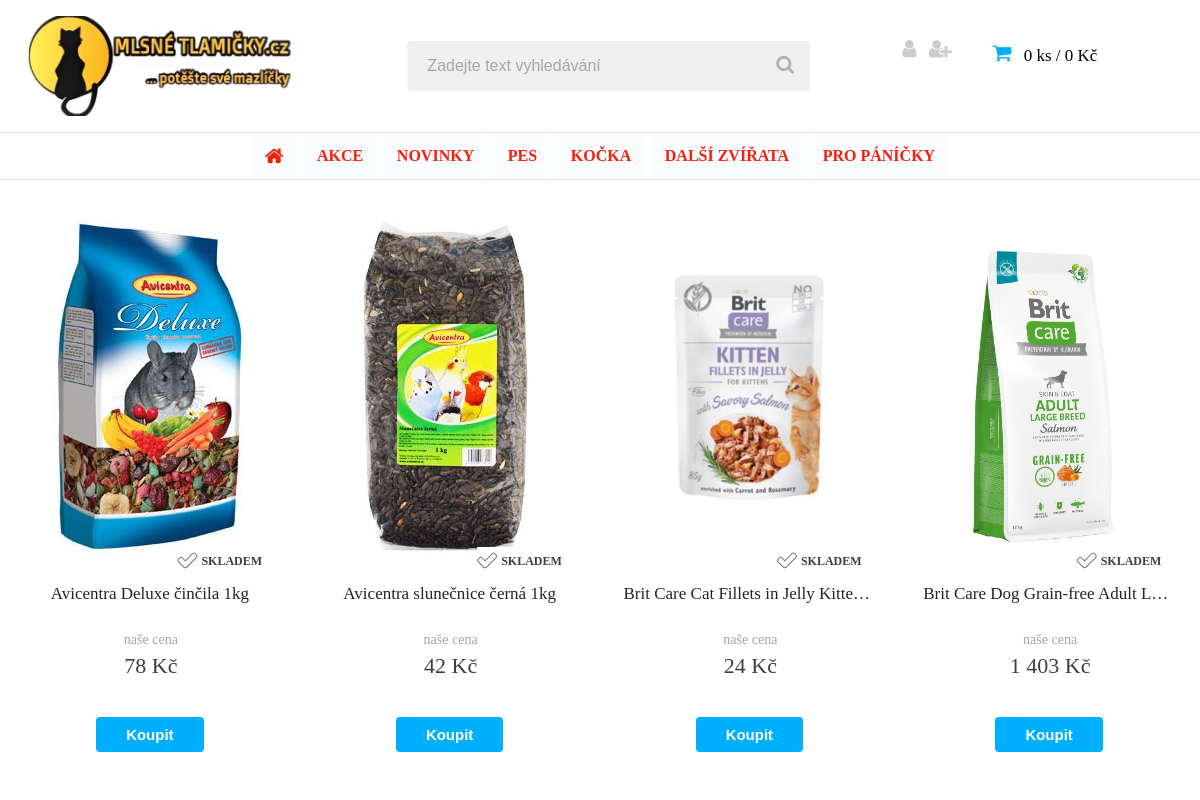Open the AKCE menu item
This screenshot has width=1200, height=800.
pyautogui.click(x=340, y=156)
